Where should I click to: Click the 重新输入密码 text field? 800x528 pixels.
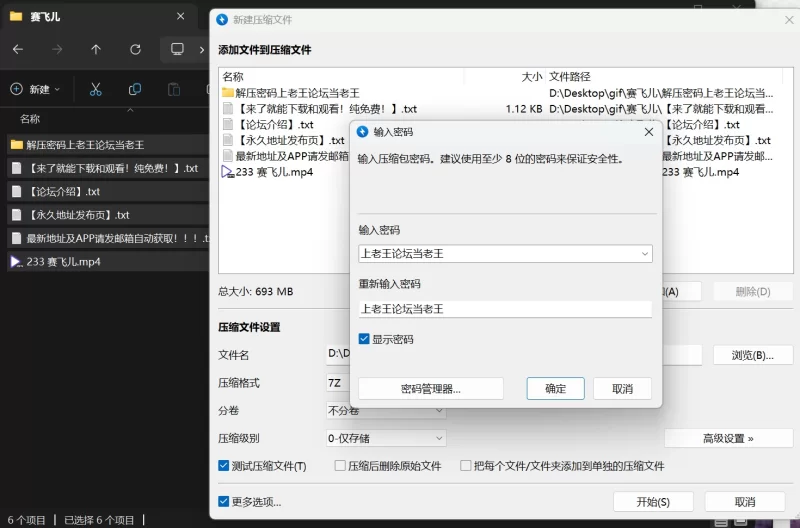click(505, 309)
